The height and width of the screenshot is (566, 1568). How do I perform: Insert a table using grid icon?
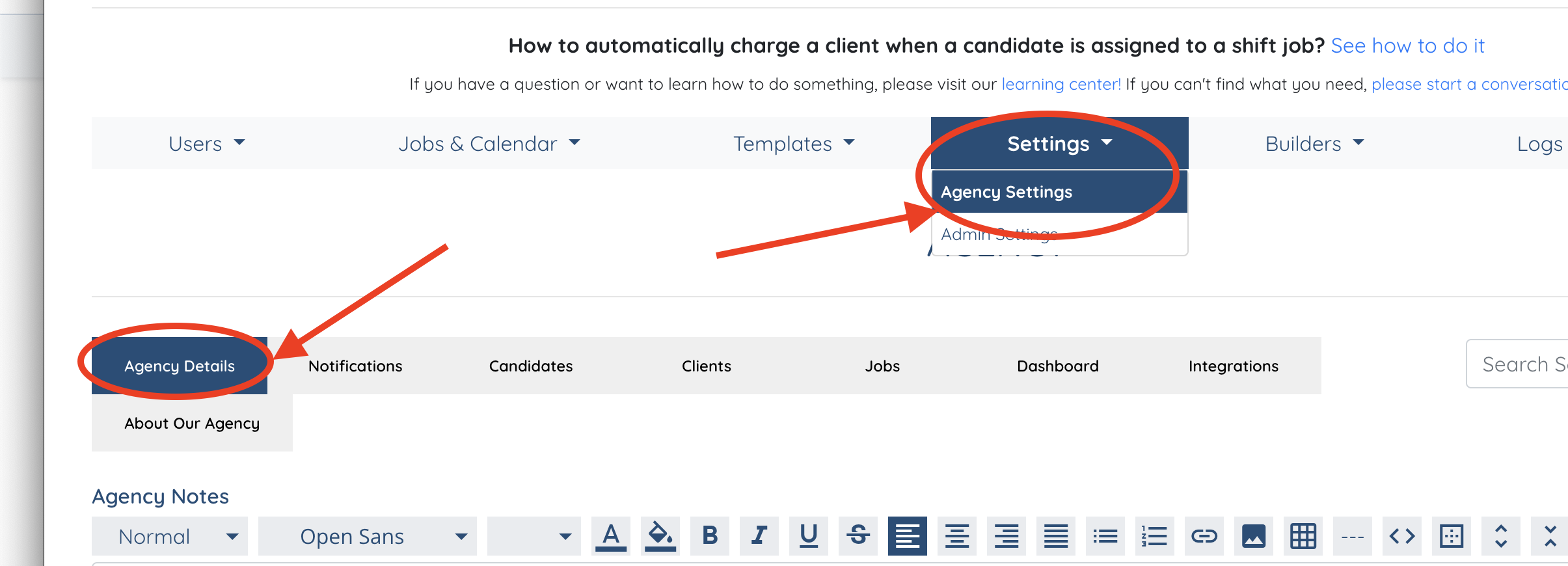point(1303,536)
